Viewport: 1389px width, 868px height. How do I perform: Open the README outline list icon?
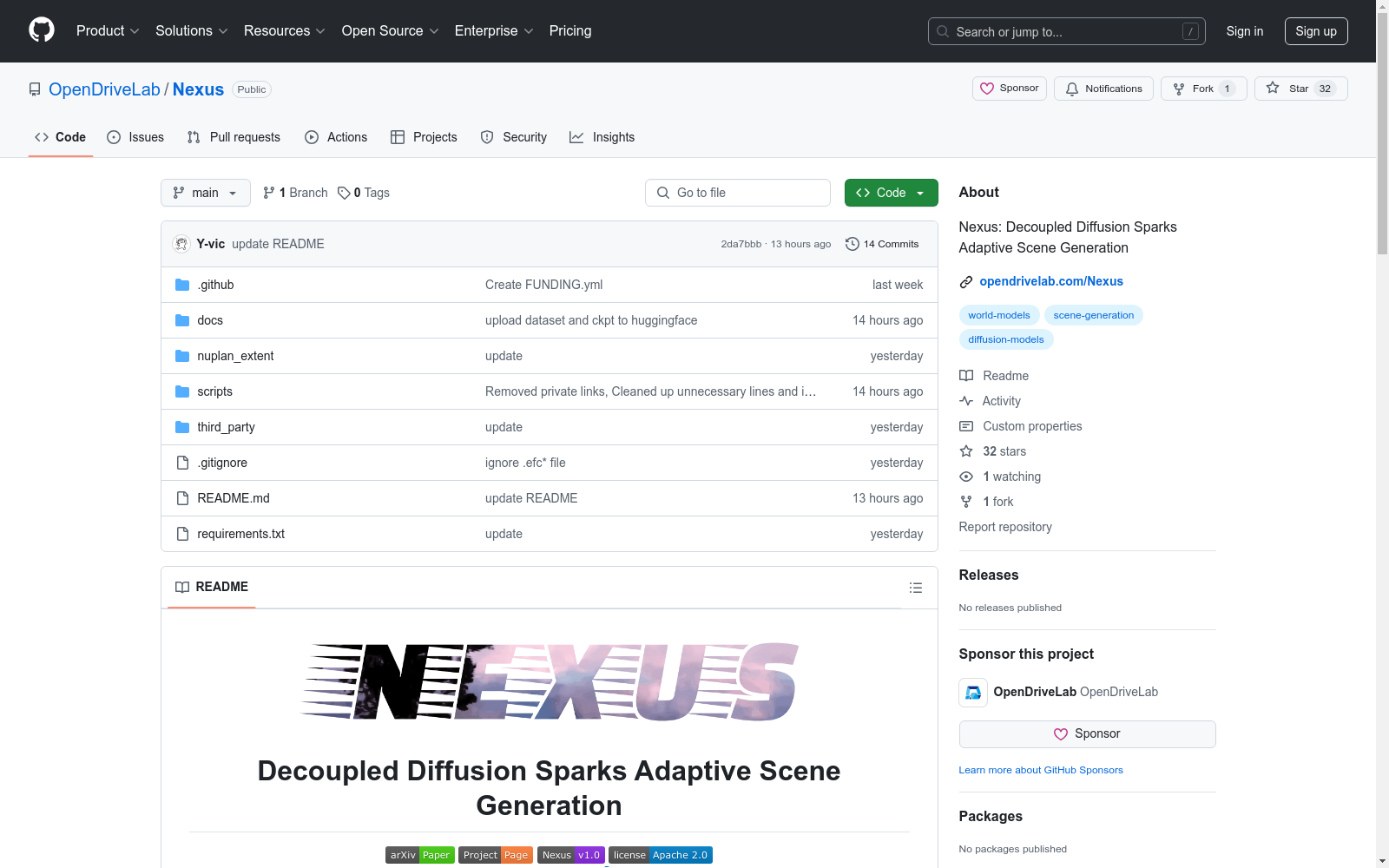click(x=916, y=588)
